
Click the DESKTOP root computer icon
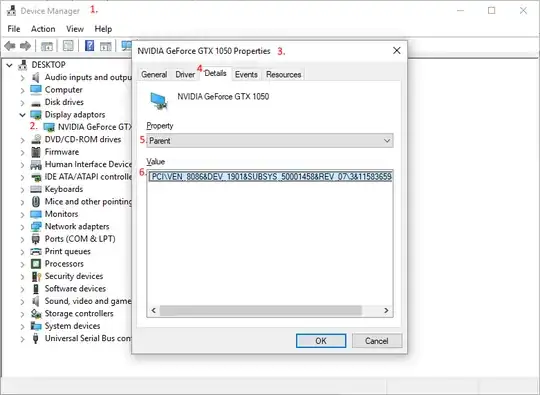(x=23, y=65)
